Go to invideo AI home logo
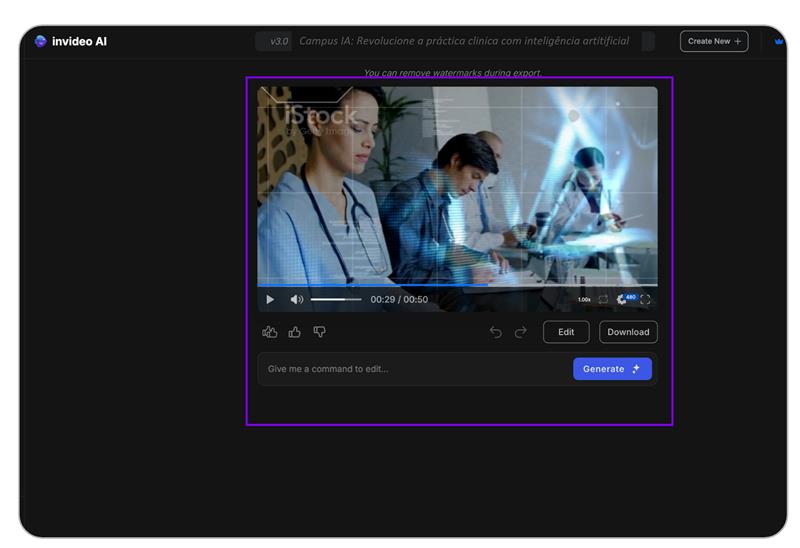The image size is (800, 548). pos(70,41)
